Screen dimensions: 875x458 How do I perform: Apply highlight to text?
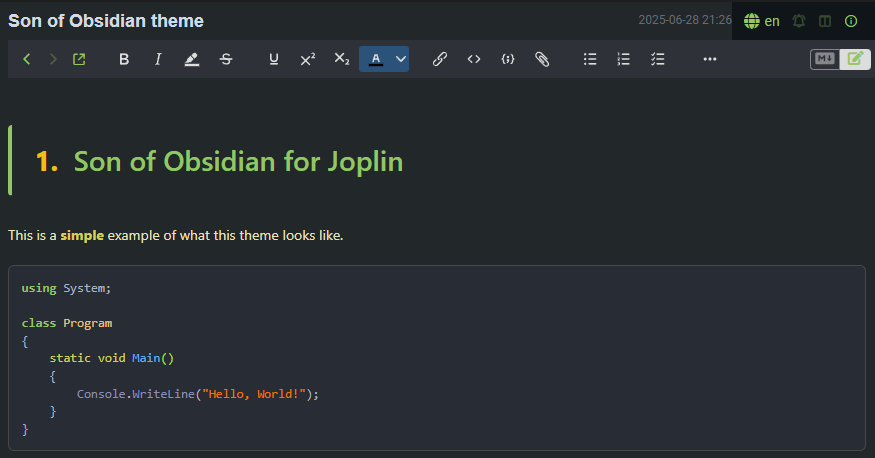tap(192, 59)
